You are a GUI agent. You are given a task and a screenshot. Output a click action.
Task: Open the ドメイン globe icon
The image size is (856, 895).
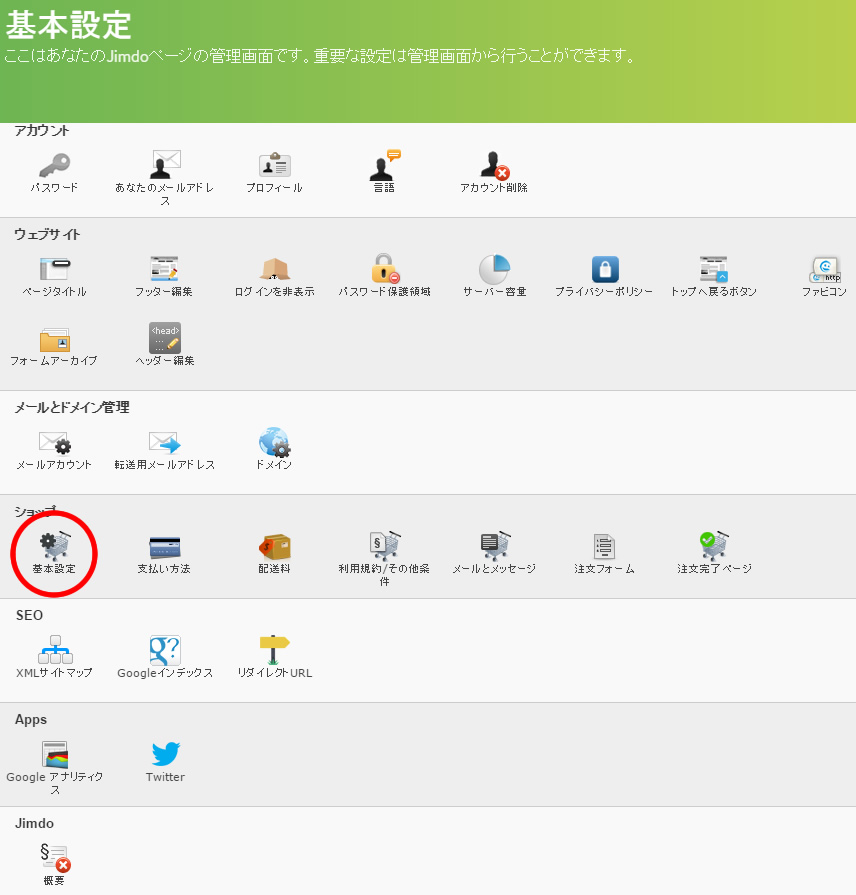coord(274,442)
